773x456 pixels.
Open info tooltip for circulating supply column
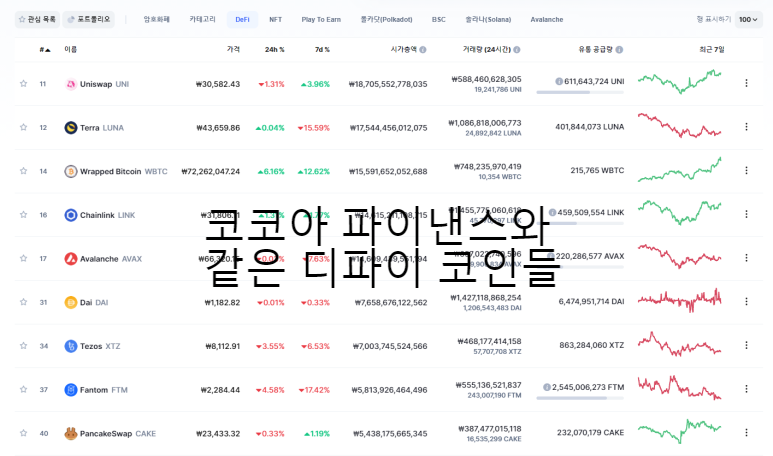(x=619, y=50)
